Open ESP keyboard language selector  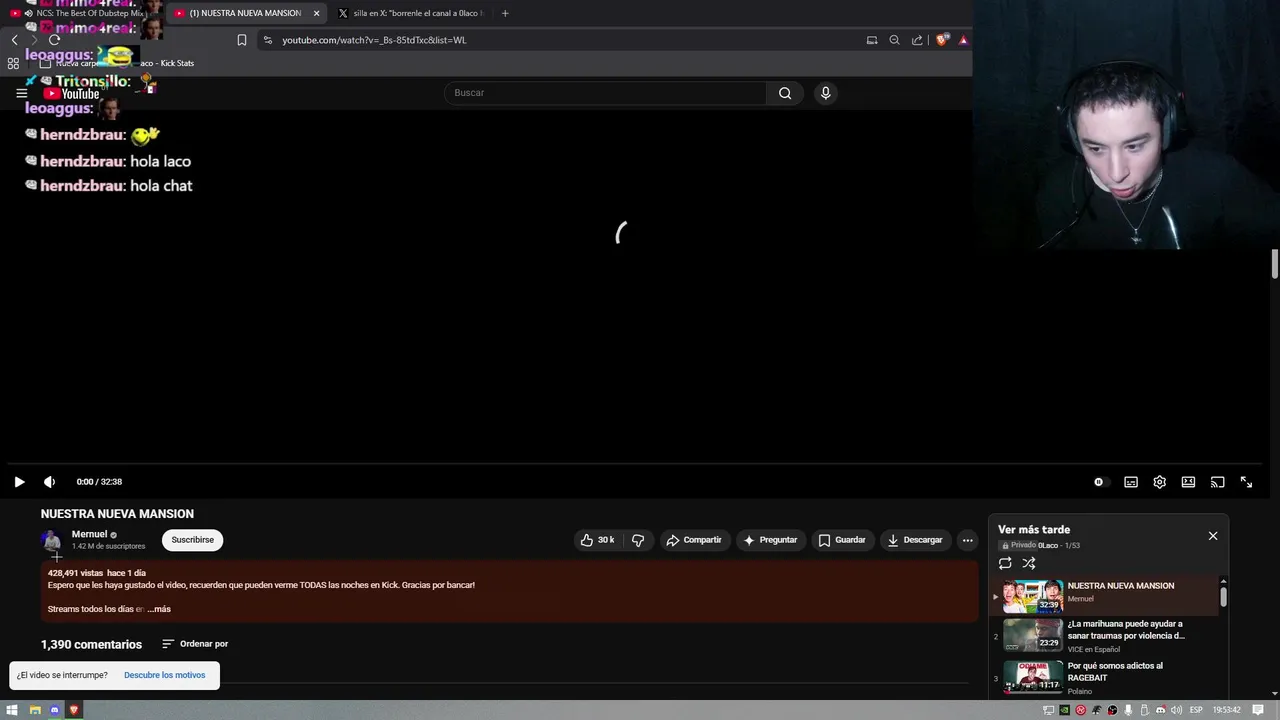(1196, 710)
